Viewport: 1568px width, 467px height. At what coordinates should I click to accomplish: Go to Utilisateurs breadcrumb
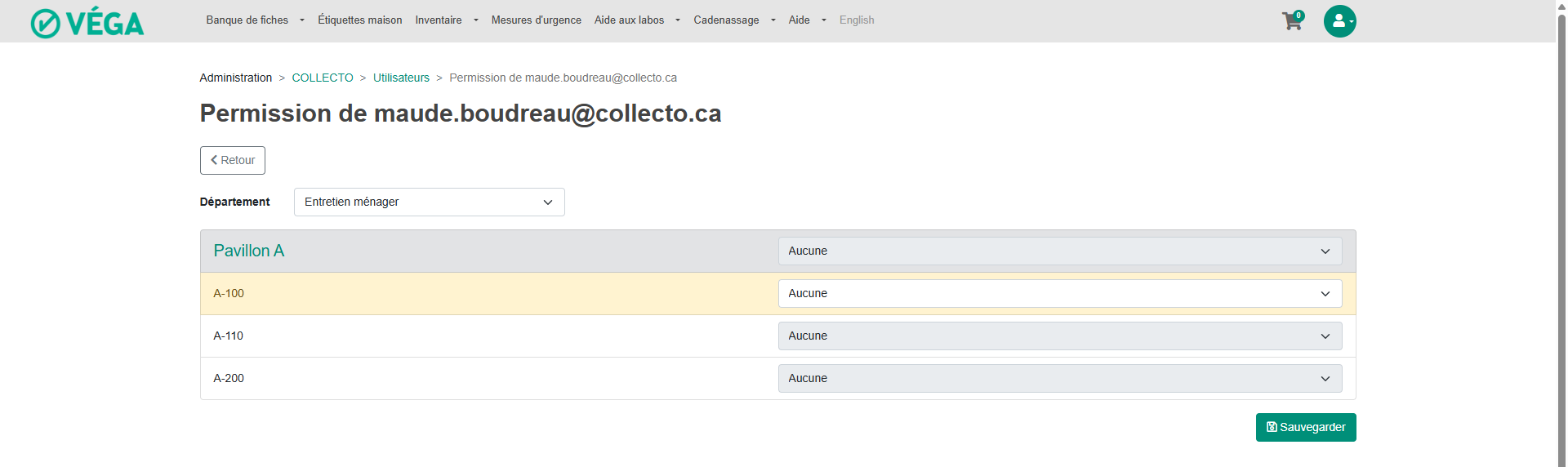(x=401, y=78)
